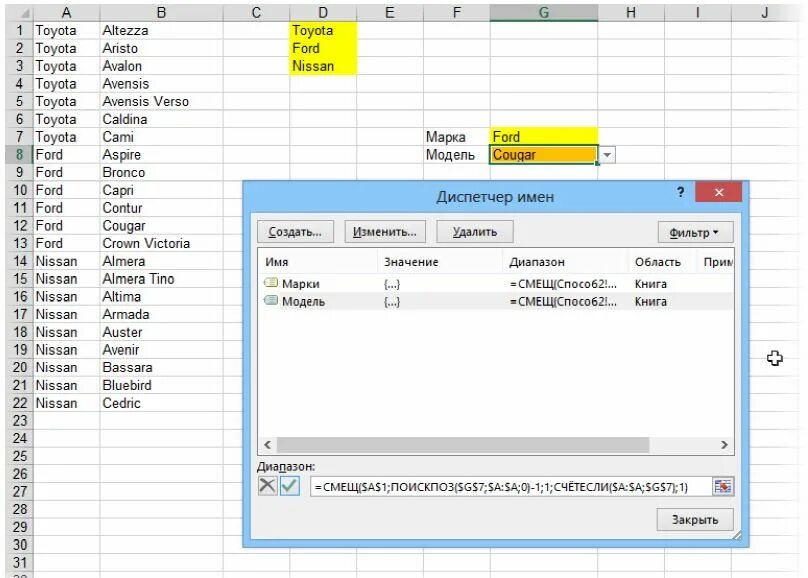The width and height of the screenshot is (808, 578).
Task: Click the Создать... button
Action: 295,232
